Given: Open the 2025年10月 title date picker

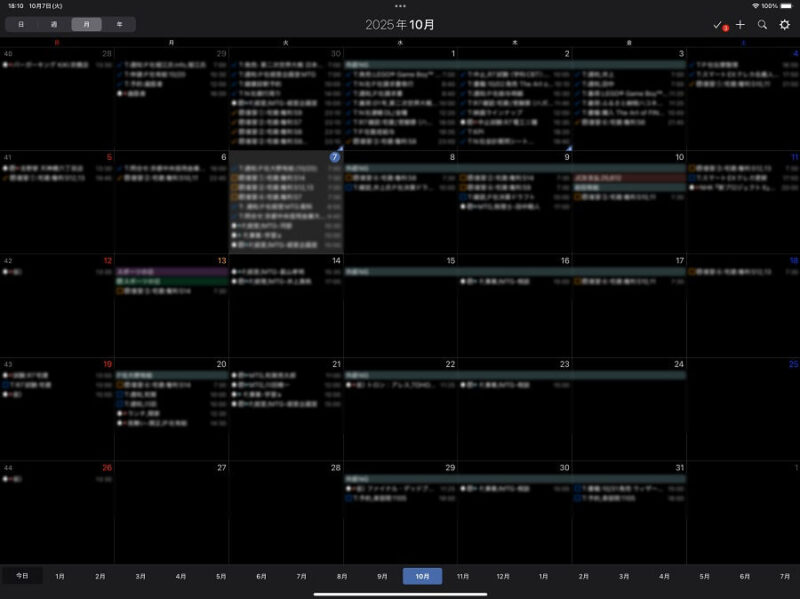Looking at the screenshot, I should (400, 24).
